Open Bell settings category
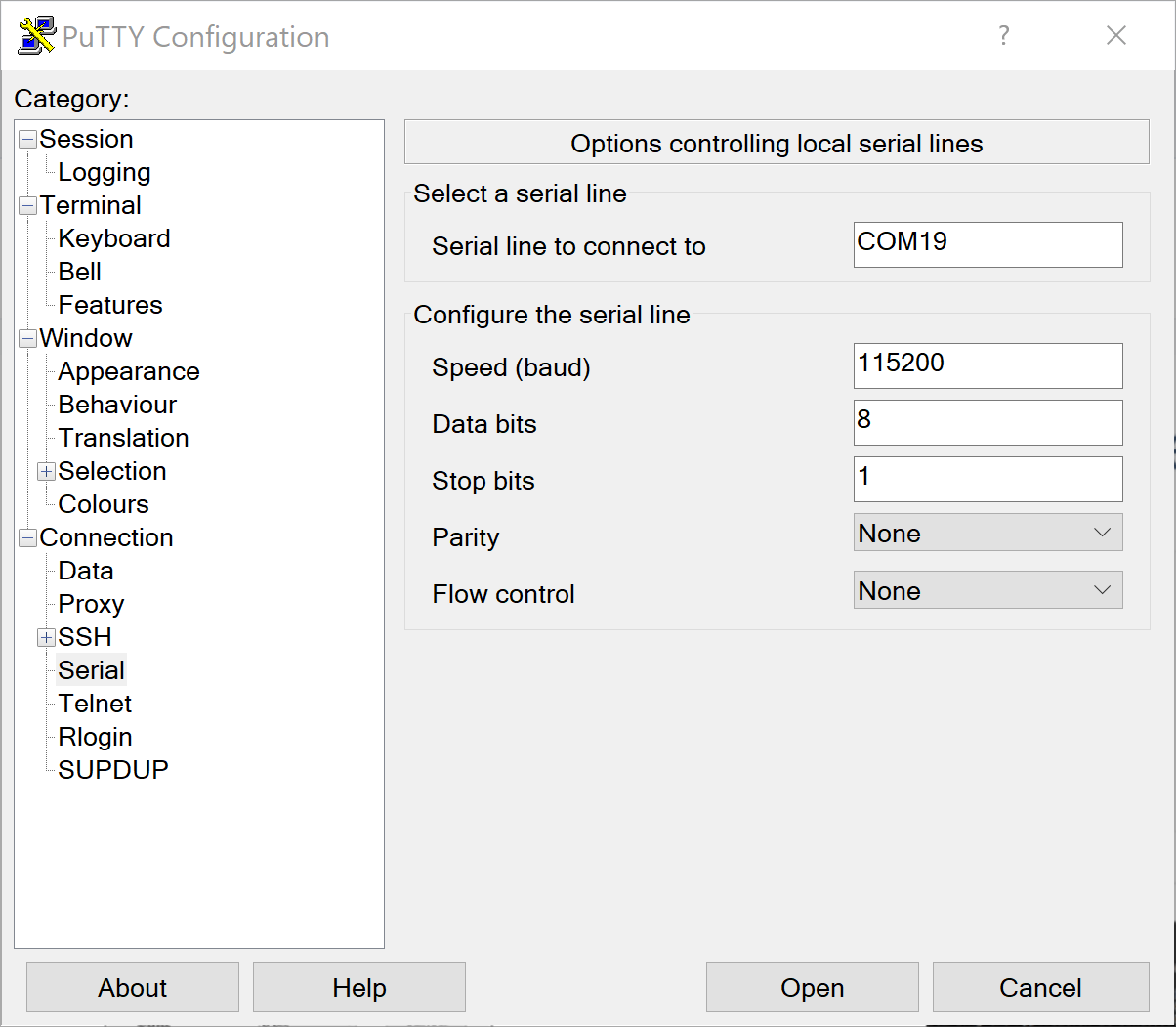The image size is (1176, 1027). [80, 272]
